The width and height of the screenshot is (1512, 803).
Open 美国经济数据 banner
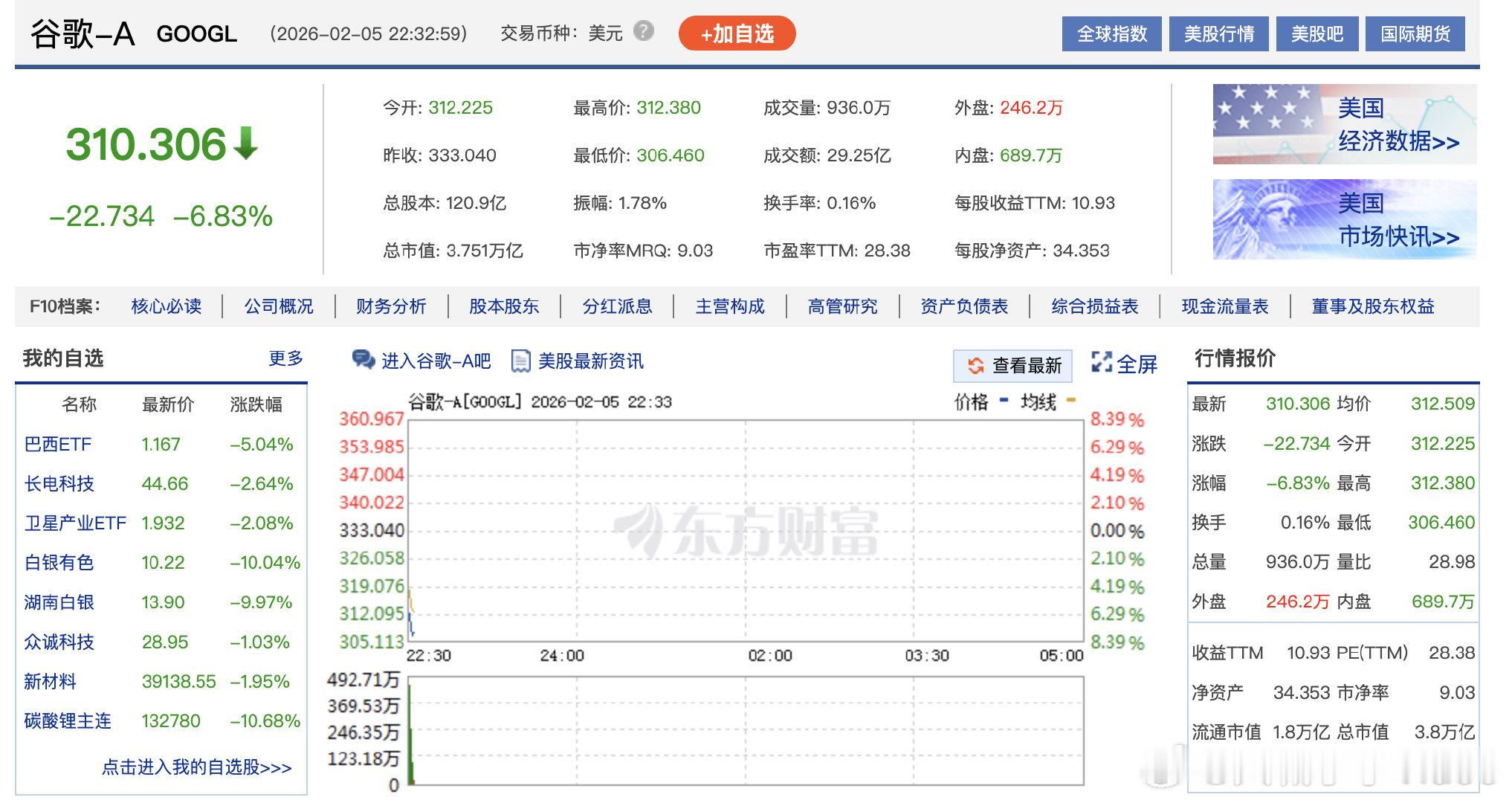tap(1344, 124)
